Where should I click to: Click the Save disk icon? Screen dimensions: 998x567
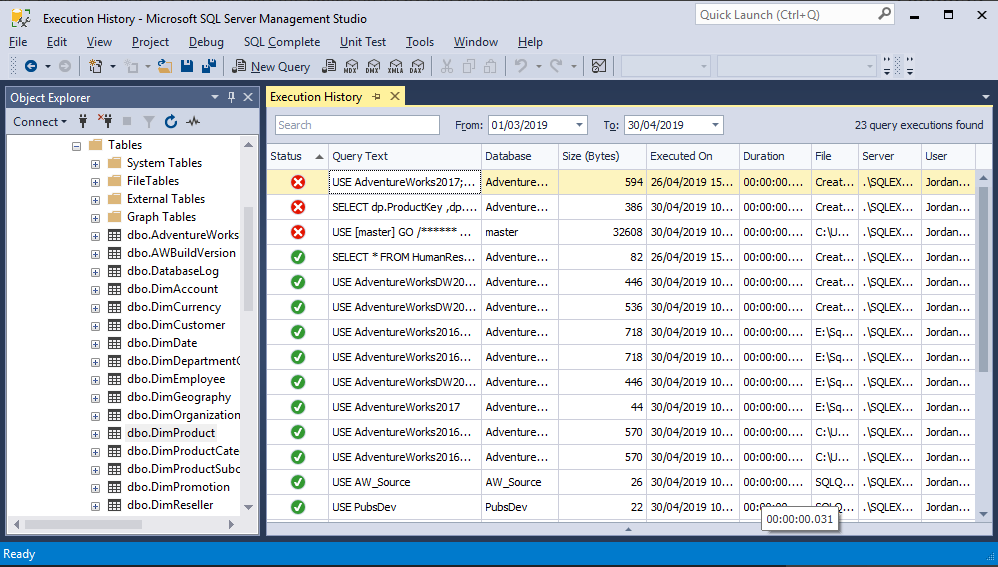(x=187, y=66)
